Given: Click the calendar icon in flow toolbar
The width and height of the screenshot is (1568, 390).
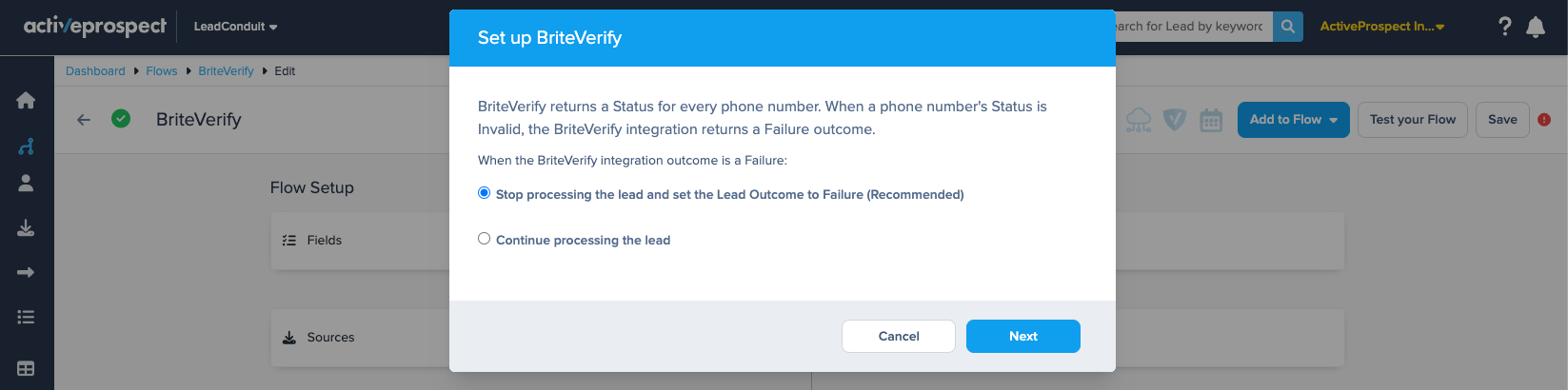Looking at the screenshot, I should pos(1211,120).
